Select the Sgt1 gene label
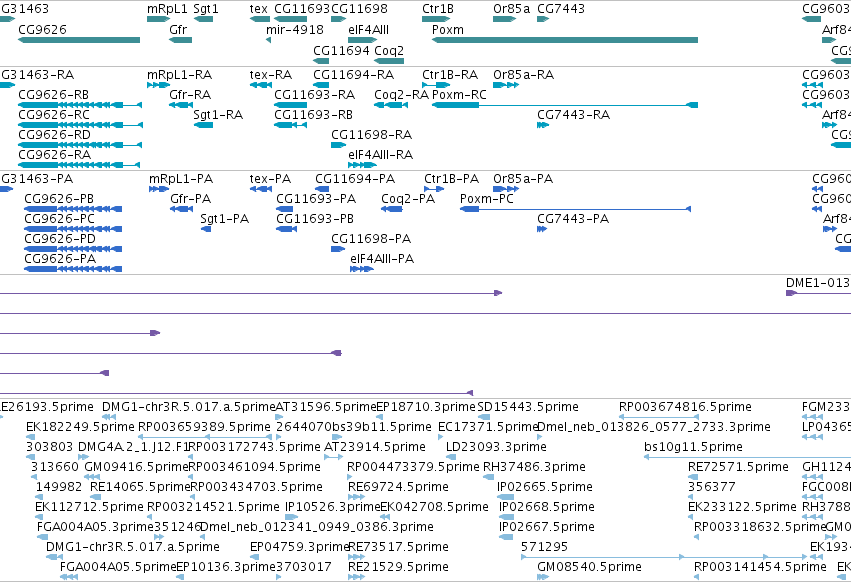Viewport: 851px width, 582px height. [206, 9]
